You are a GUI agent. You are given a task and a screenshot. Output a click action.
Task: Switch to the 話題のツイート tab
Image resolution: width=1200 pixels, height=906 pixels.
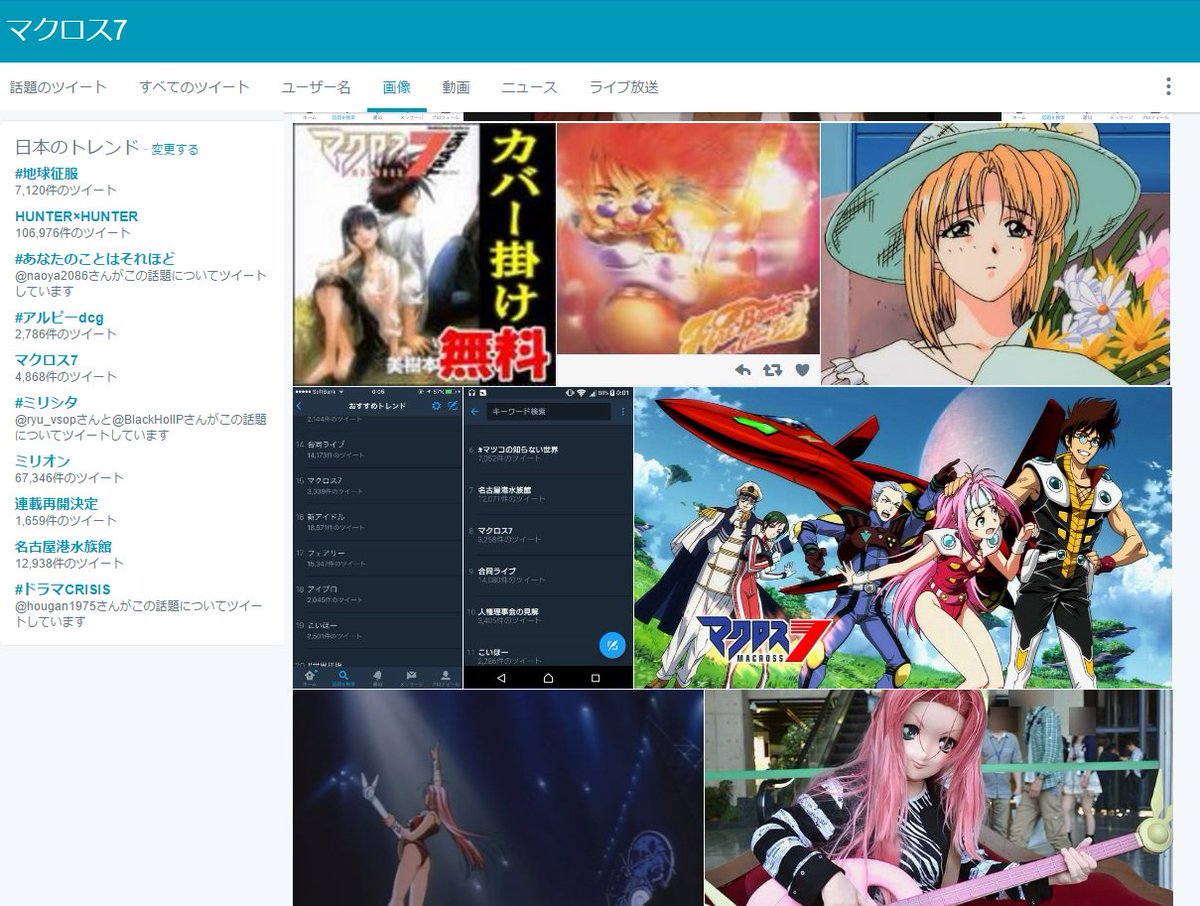coord(58,87)
